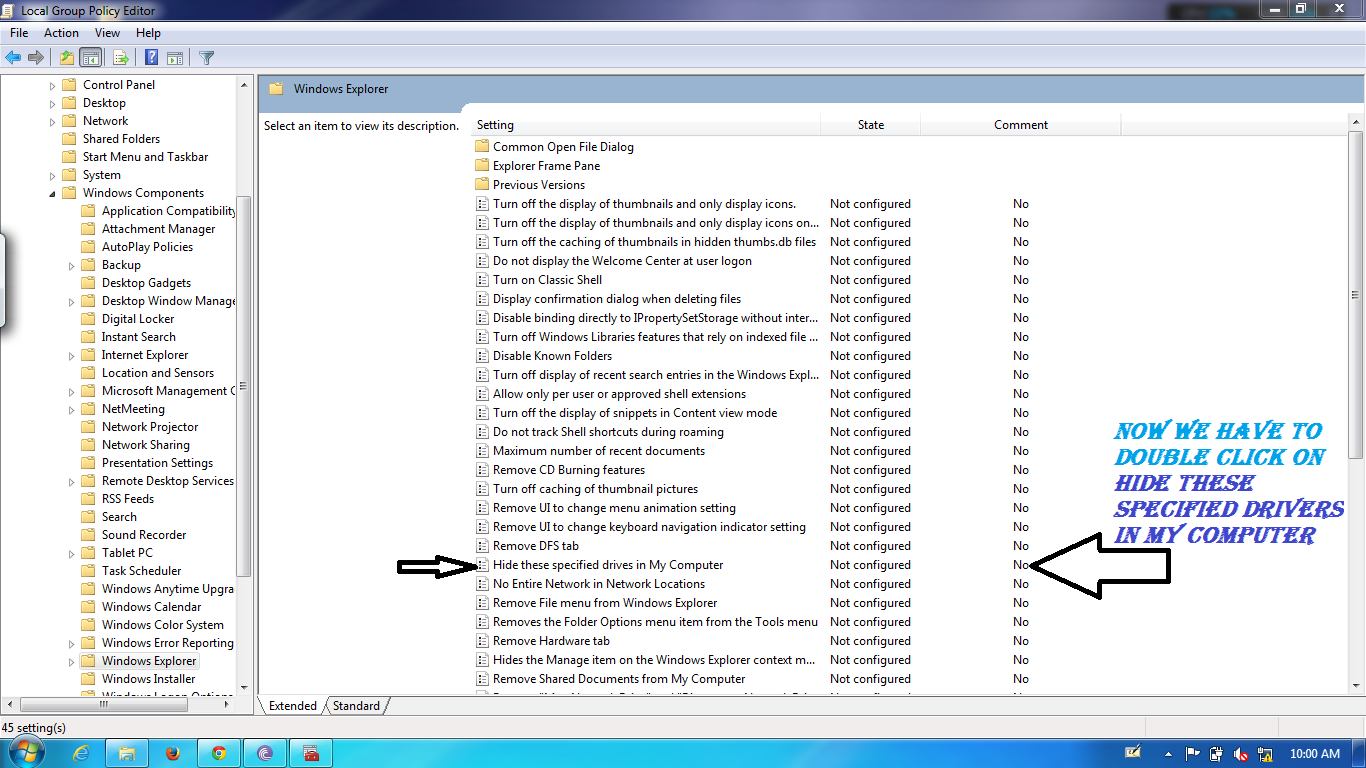Switch to the Standard tab
Screen dimensions: 1366x768
356,706
